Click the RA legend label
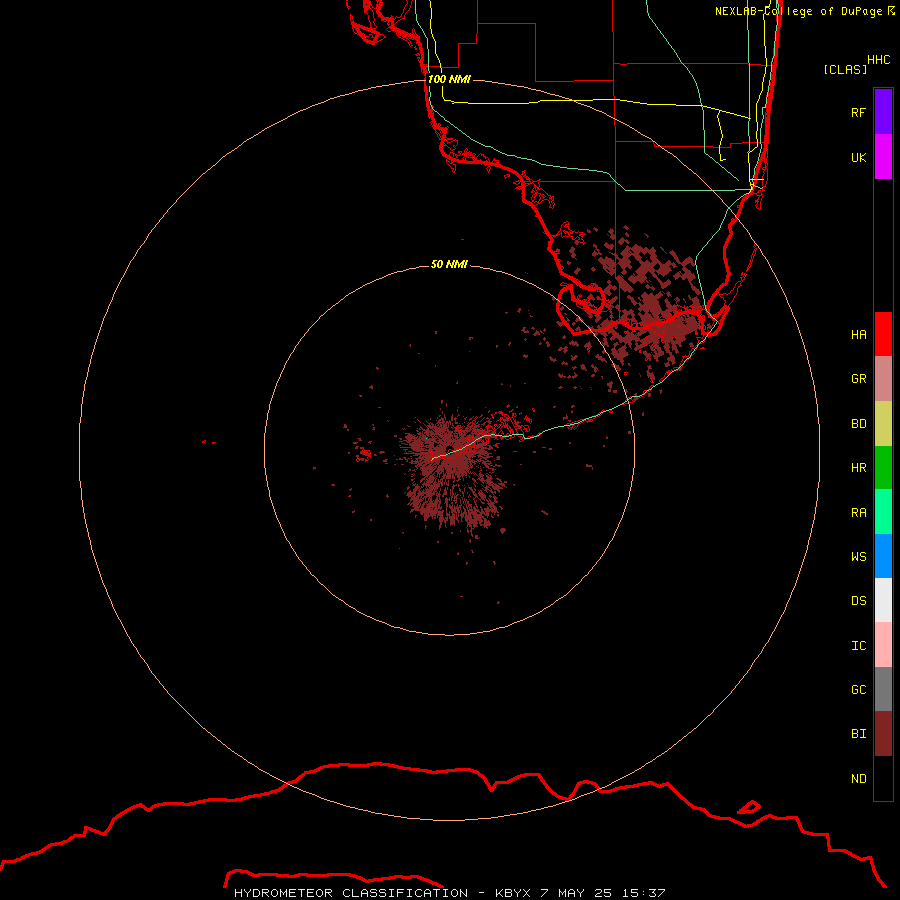900x900 pixels. click(859, 512)
